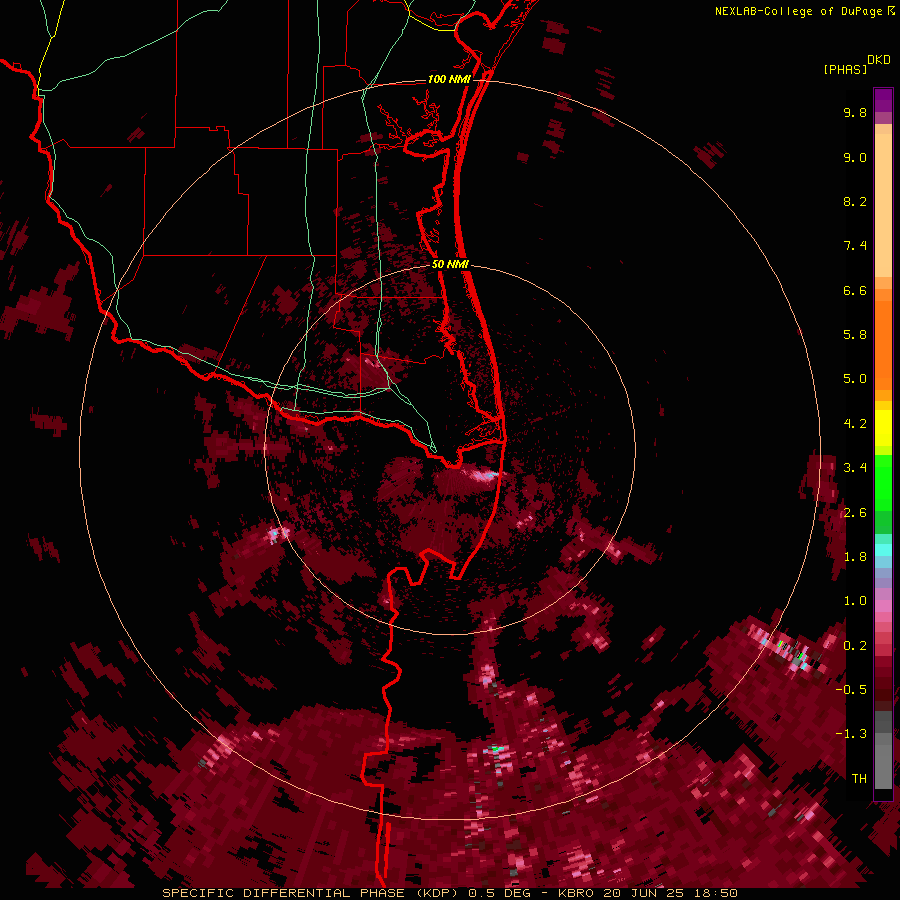Click the 1.0 value on the color scale
Screen dimensions: 900x900
(x=855, y=601)
